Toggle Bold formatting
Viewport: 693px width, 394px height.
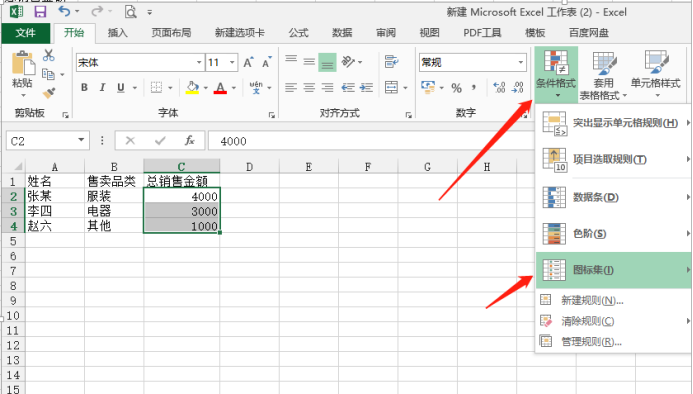(x=84, y=88)
